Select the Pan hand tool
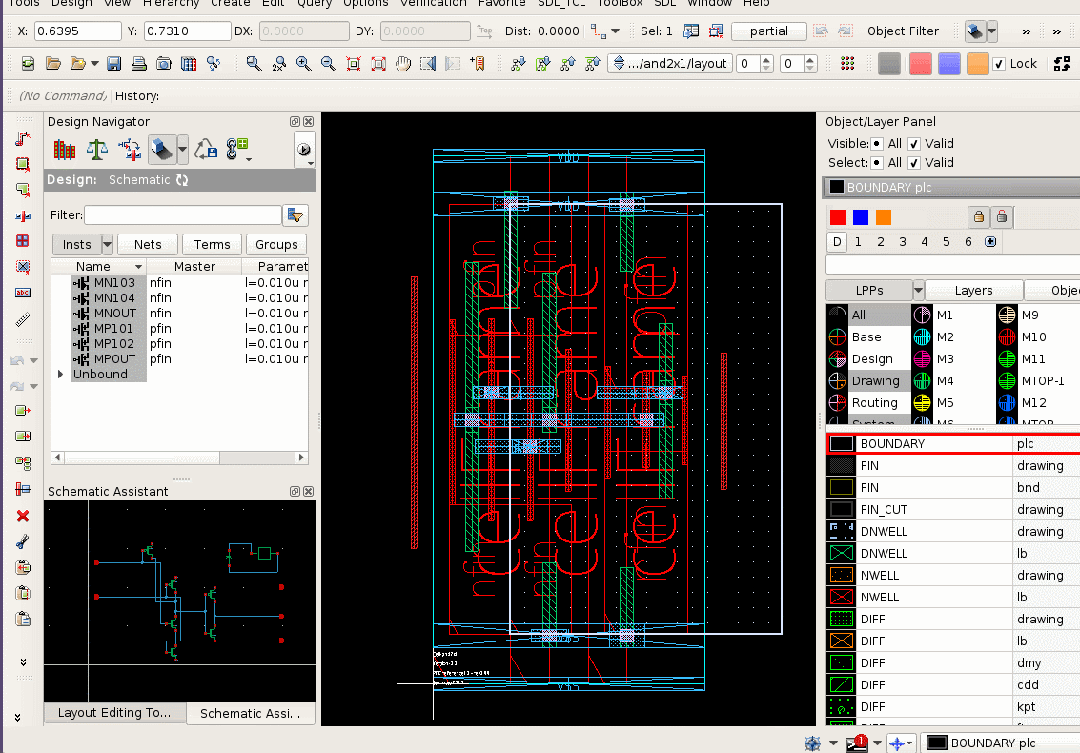 (x=404, y=64)
